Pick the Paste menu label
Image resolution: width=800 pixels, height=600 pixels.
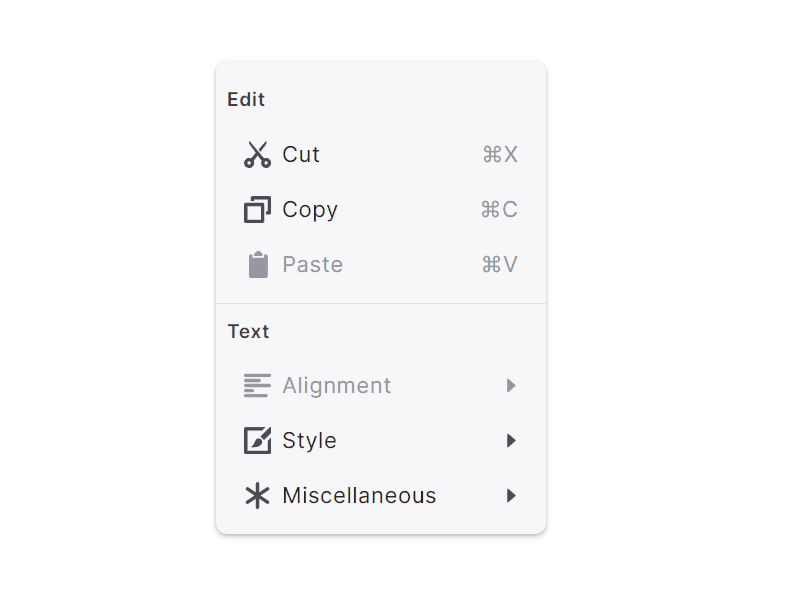coord(312,265)
